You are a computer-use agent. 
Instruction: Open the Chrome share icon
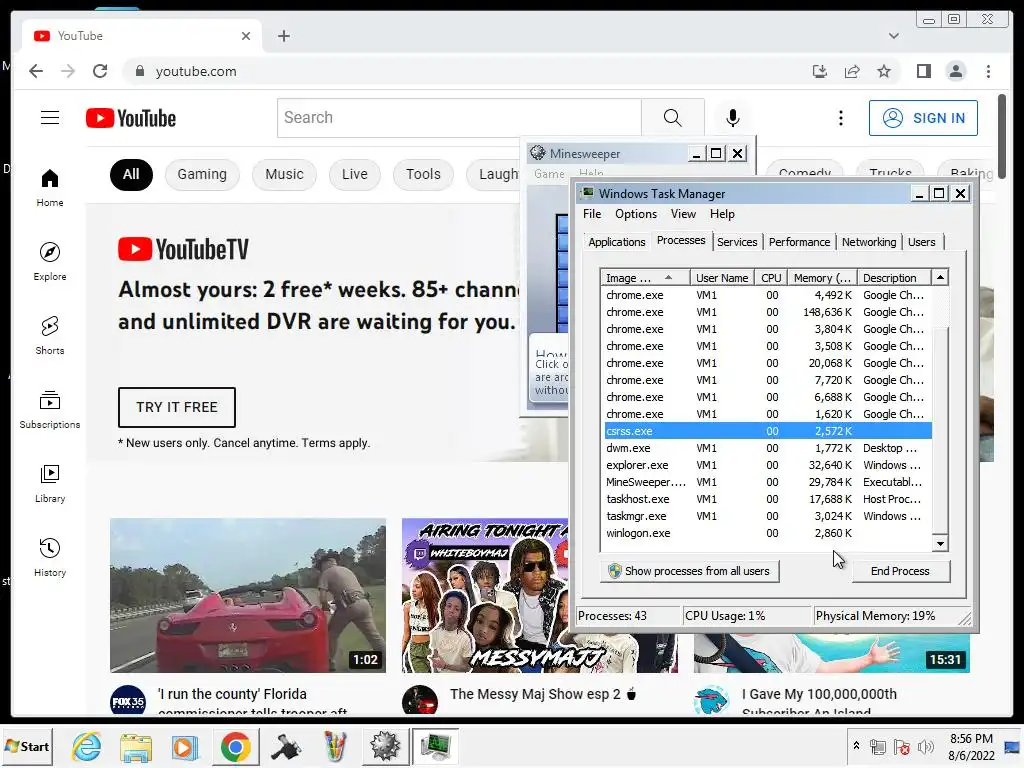click(x=852, y=71)
